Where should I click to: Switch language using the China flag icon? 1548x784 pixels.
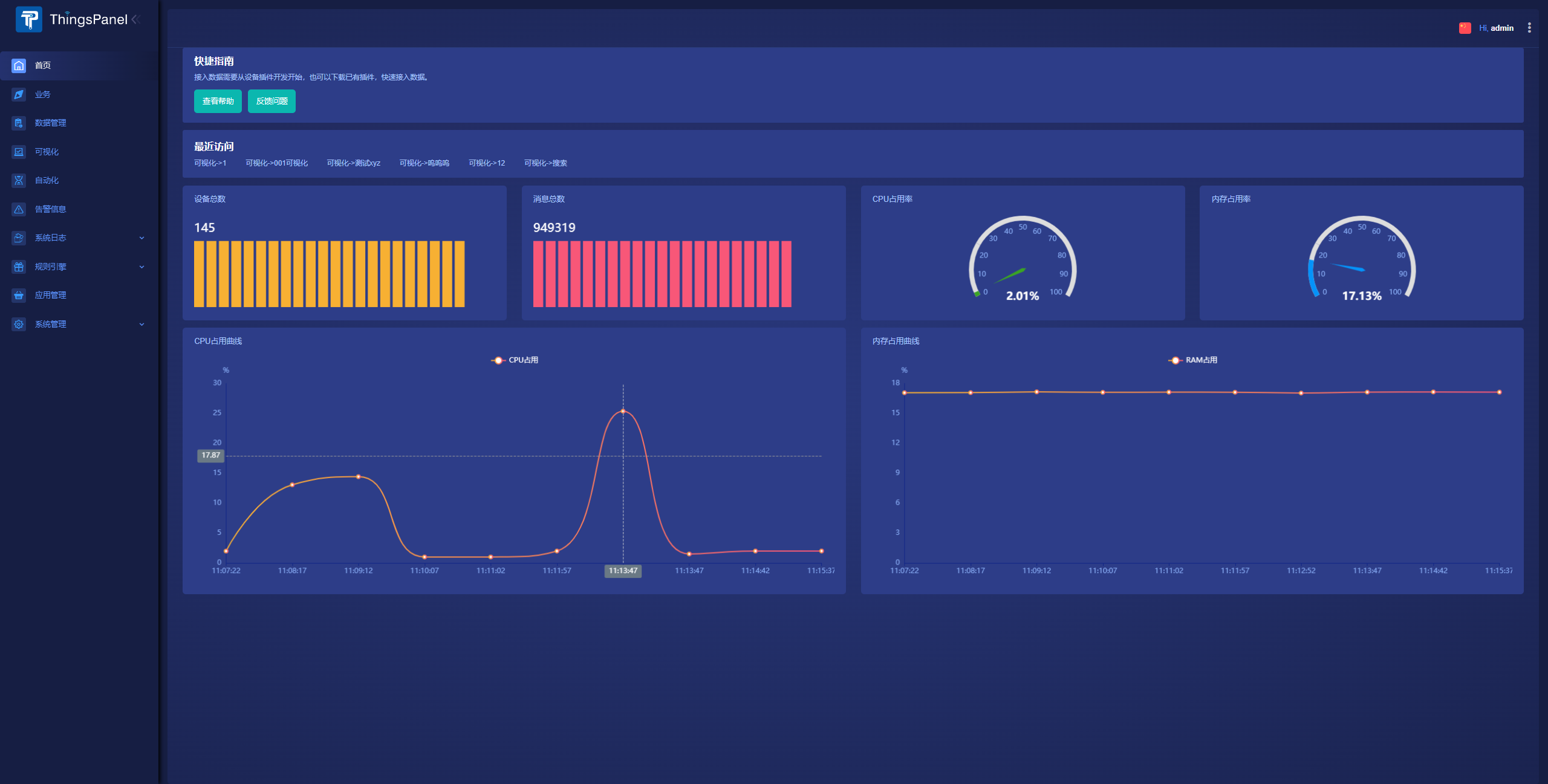point(1465,28)
